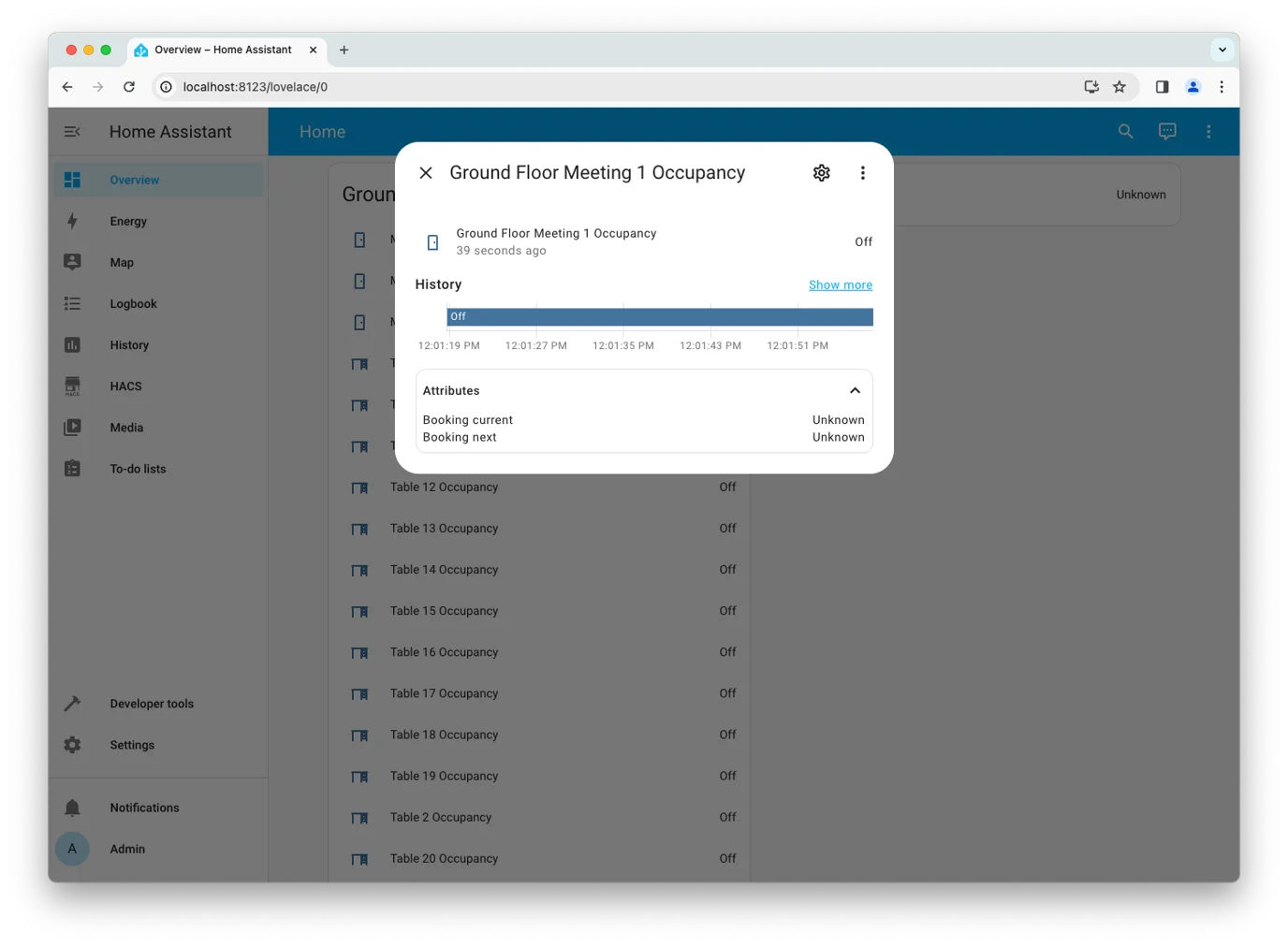Click the History chart sidebar icon
This screenshot has width=1288, height=946.
pyautogui.click(x=72, y=345)
